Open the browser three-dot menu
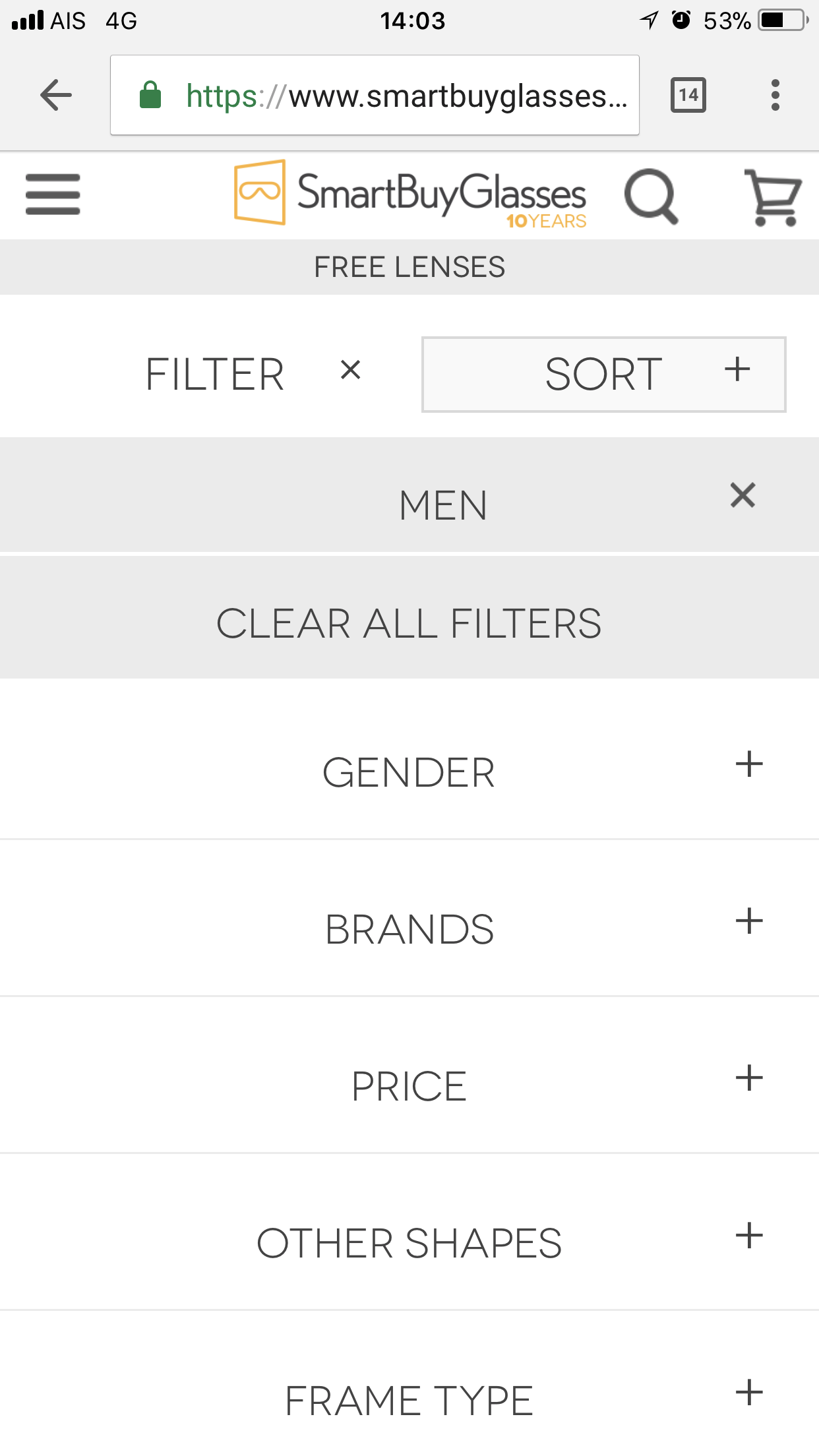The width and height of the screenshot is (819, 1456). coord(775,96)
